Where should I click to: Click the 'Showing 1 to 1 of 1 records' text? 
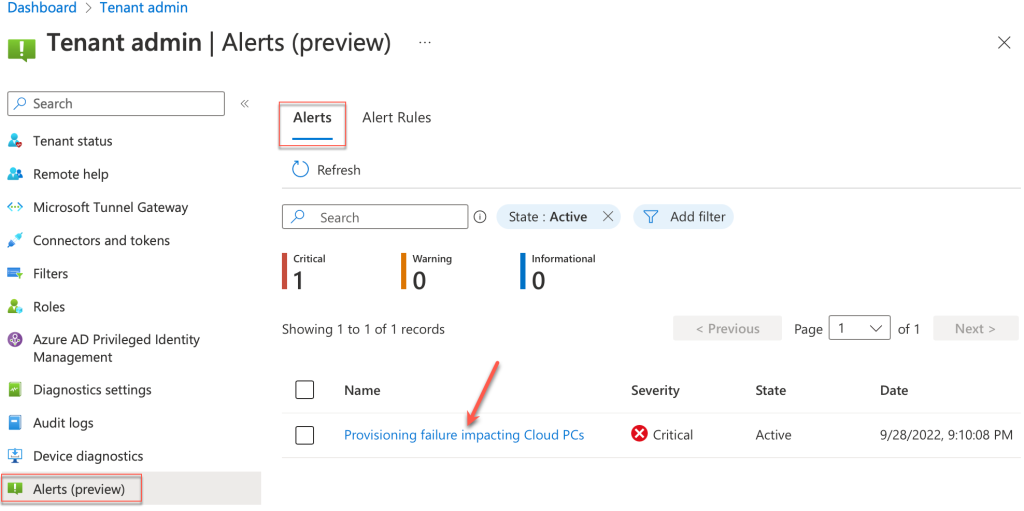click(363, 329)
